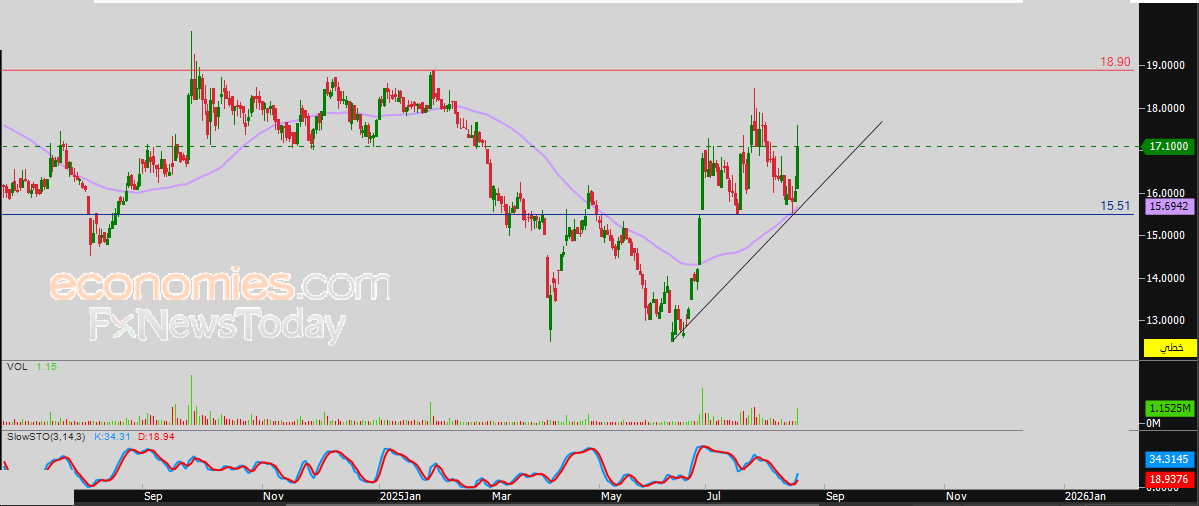Click the 2026Jan time axis label
This screenshot has width=1199, height=506.
click(x=1086, y=497)
